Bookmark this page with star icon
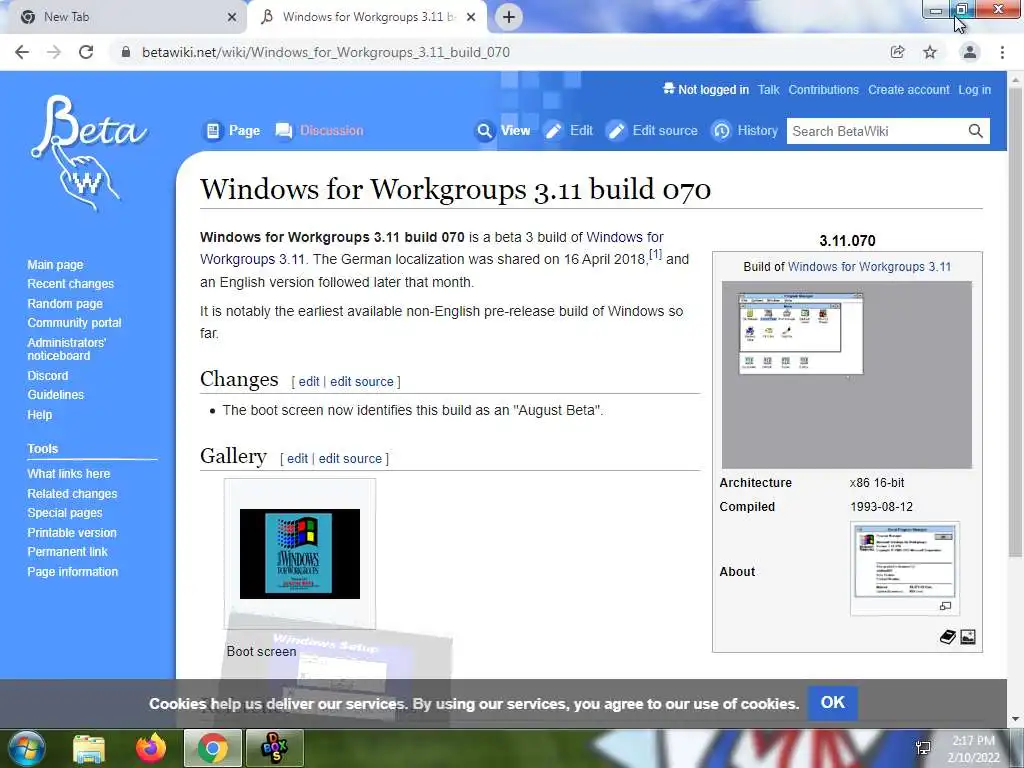 coord(930,52)
